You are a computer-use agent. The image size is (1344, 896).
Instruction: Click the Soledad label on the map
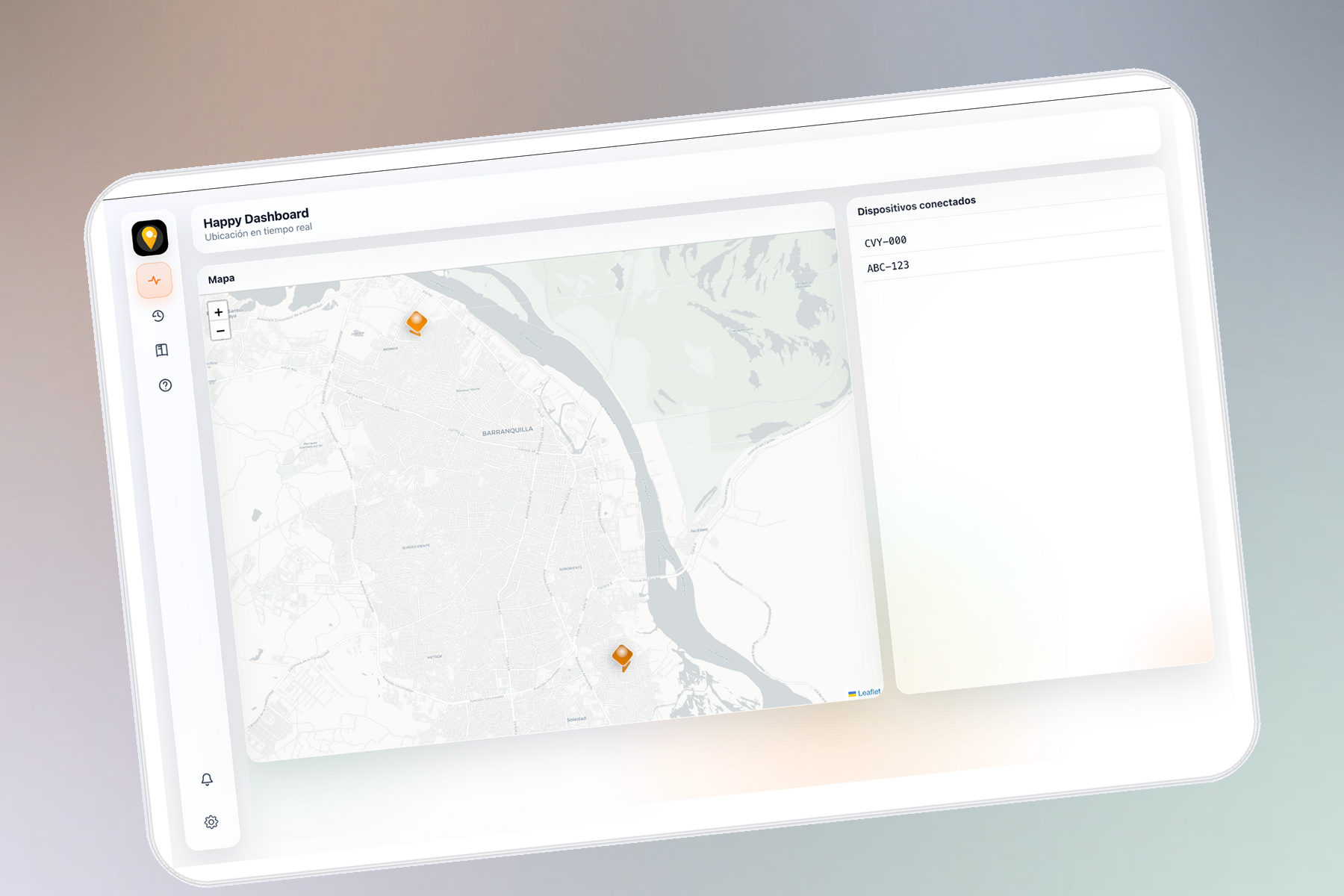[x=576, y=719]
